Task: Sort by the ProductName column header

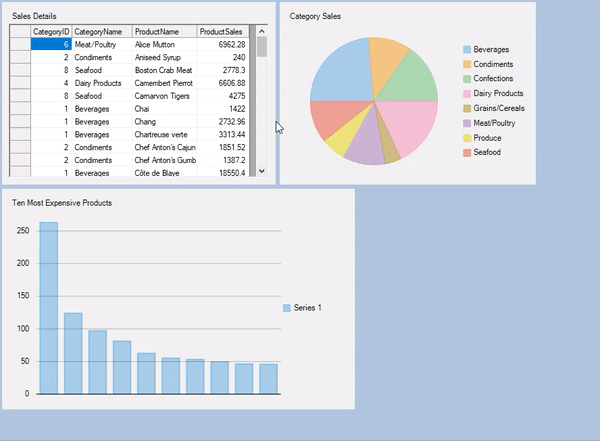Action: click(164, 32)
